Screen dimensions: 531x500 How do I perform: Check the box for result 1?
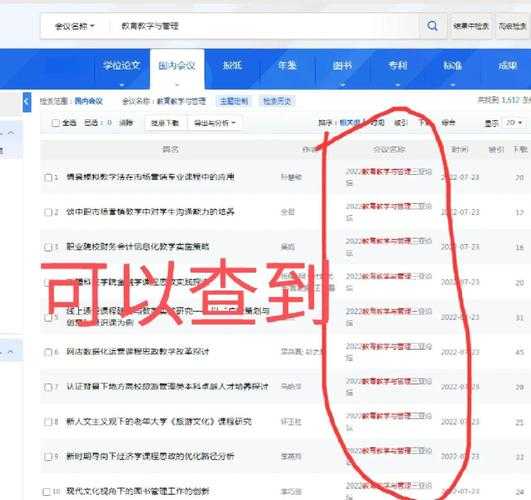pos(48,178)
